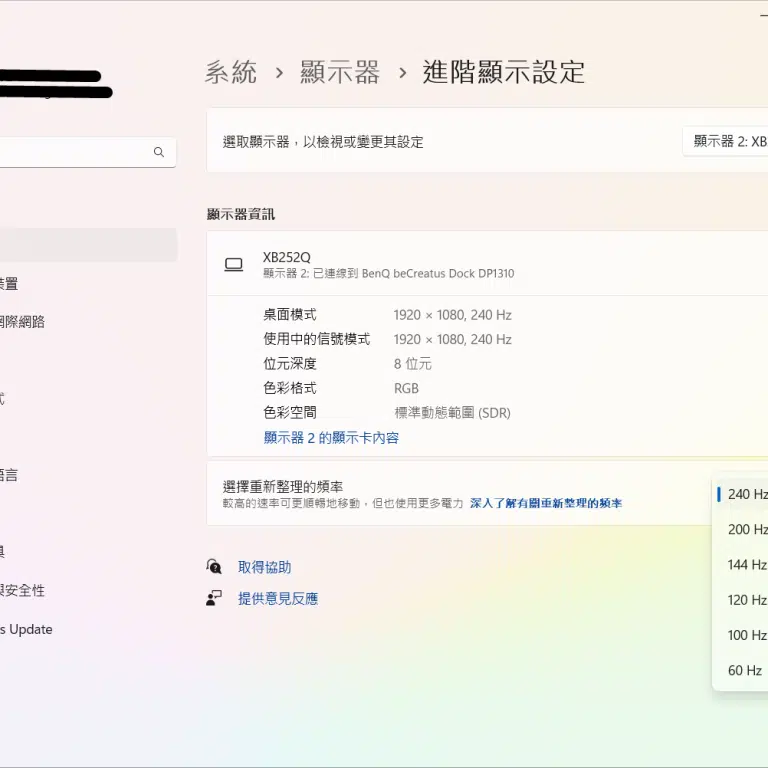The image size is (768, 768).
Task: Open the 深入了解有關重新整理的頻率 link
Action: (x=545, y=504)
